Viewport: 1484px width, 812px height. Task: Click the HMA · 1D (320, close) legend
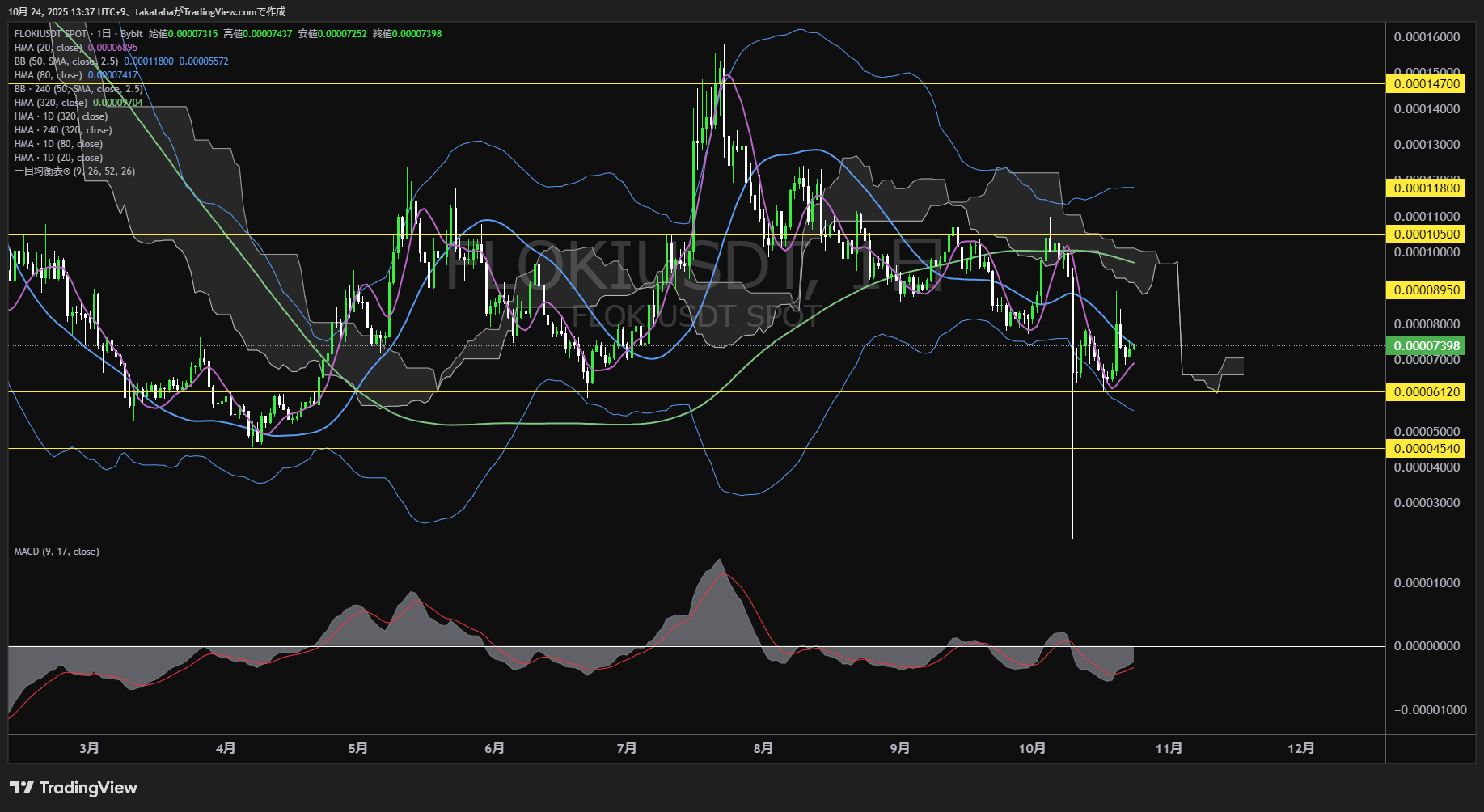coord(61,116)
